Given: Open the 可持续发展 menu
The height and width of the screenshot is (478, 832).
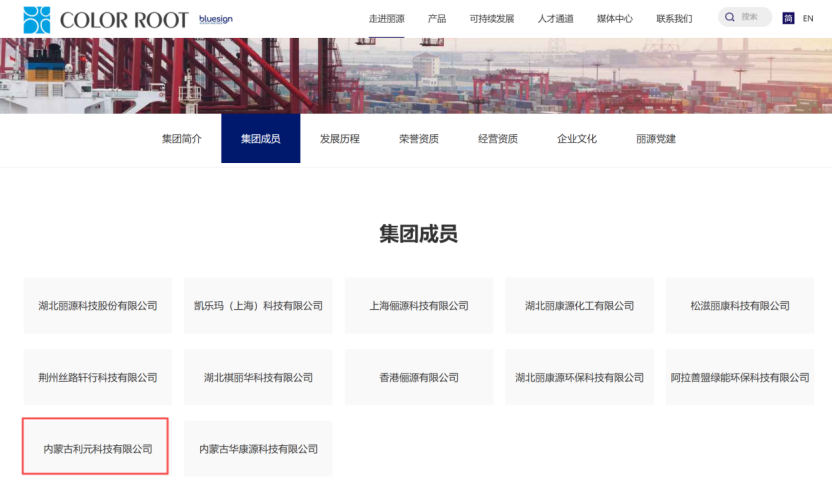Looking at the screenshot, I should pos(491,18).
